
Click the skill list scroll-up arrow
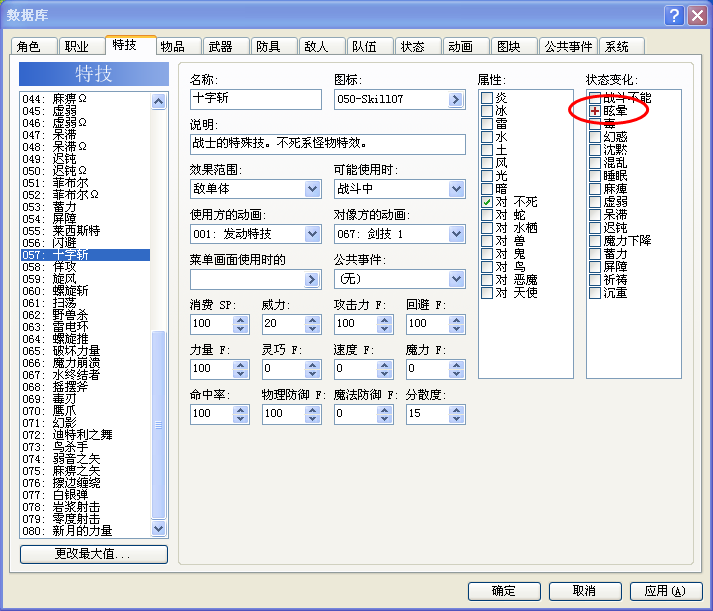[x=158, y=101]
